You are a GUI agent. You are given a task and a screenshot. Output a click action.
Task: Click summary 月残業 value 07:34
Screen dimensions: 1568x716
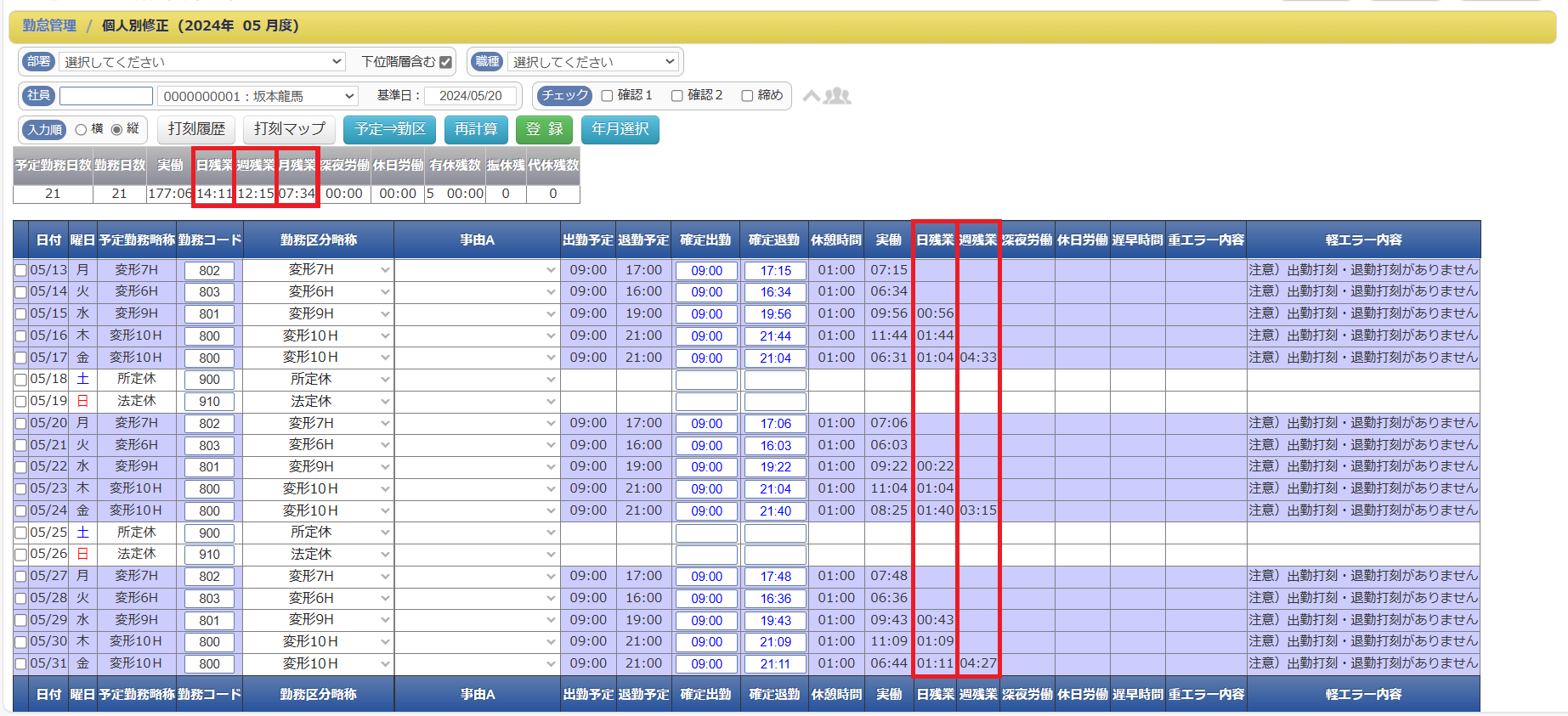pos(297,194)
